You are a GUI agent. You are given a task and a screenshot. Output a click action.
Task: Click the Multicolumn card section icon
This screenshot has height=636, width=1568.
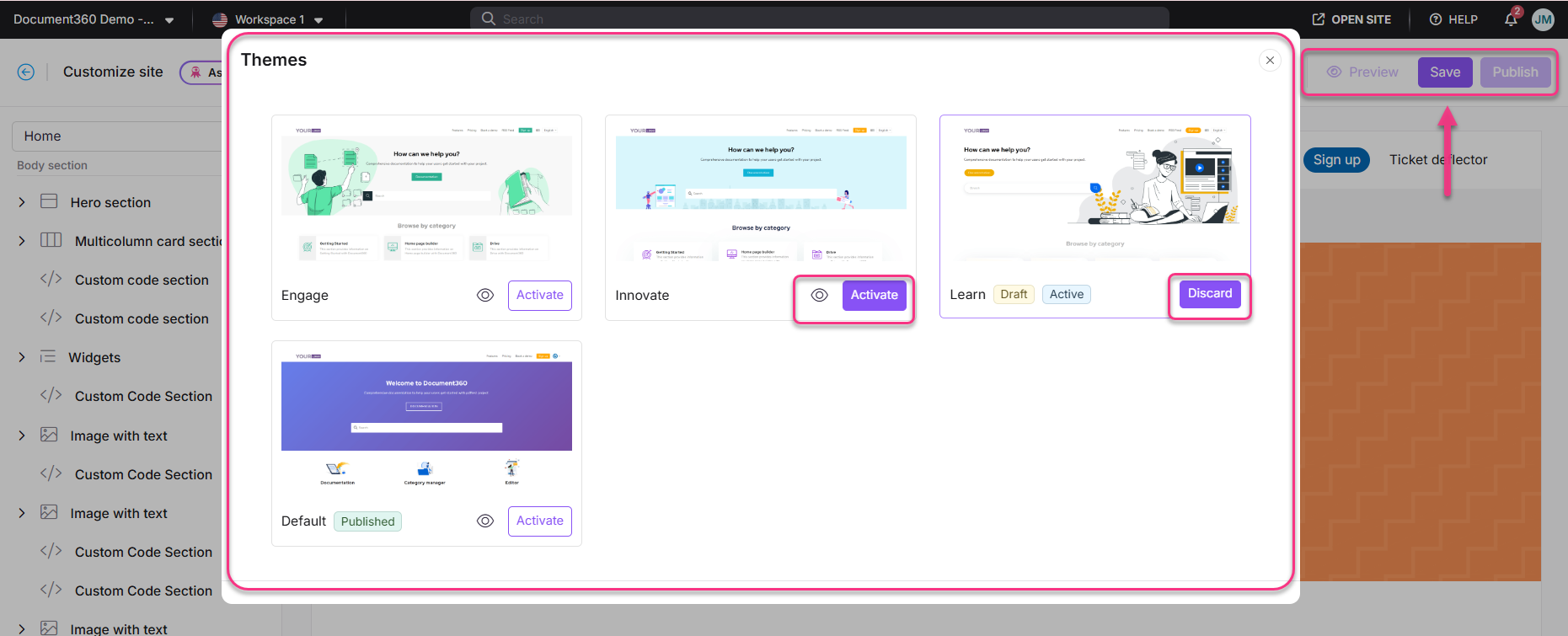pyautogui.click(x=51, y=240)
